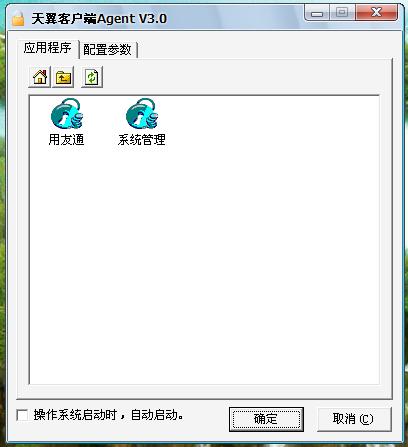The height and width of the screenshot is (447, 408).
Task: Enable auto-start on system startup checkbox
Action: click(22, 415)
